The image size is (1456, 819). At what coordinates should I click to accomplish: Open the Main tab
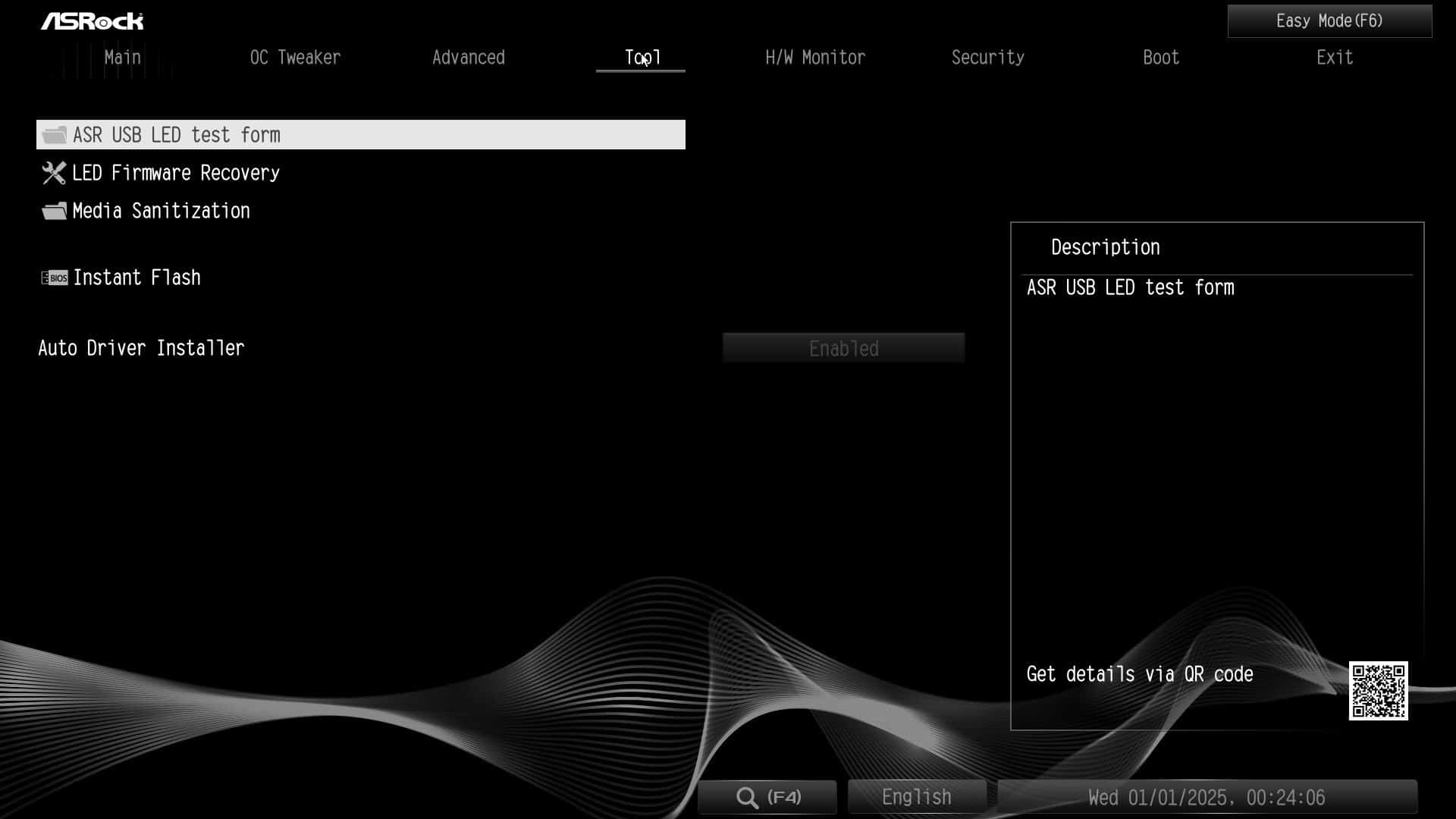pos(122,58)
